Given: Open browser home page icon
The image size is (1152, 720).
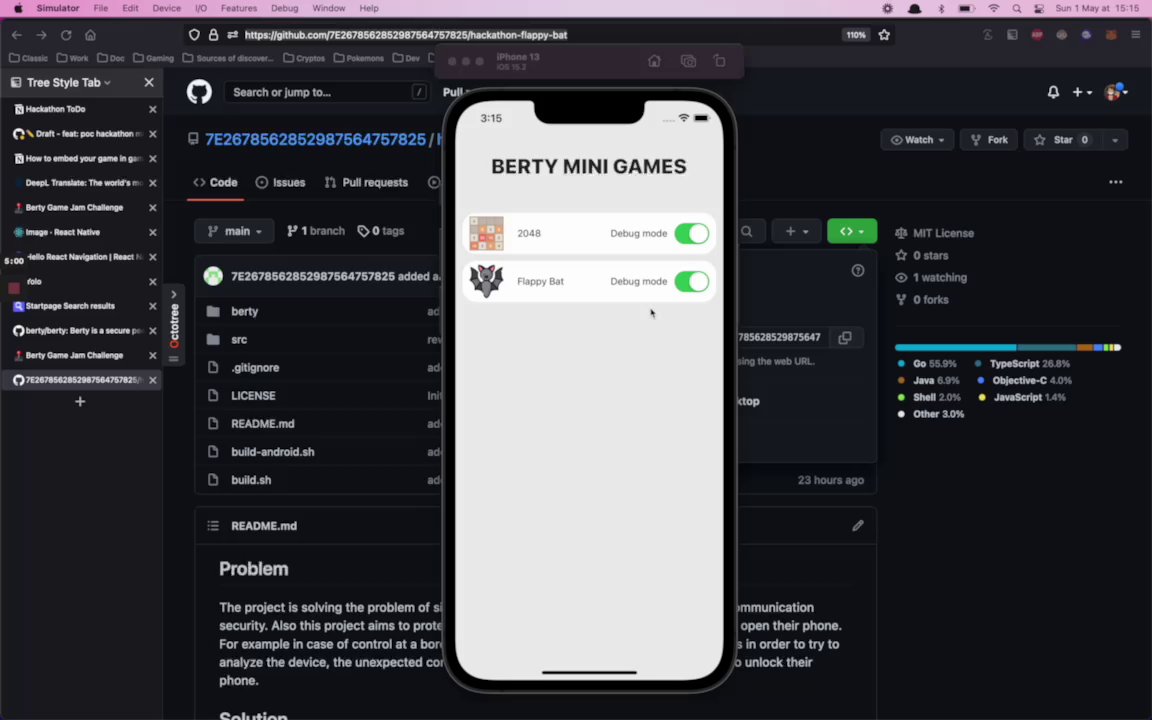Looking at the screenshot, I should [90, 35].
